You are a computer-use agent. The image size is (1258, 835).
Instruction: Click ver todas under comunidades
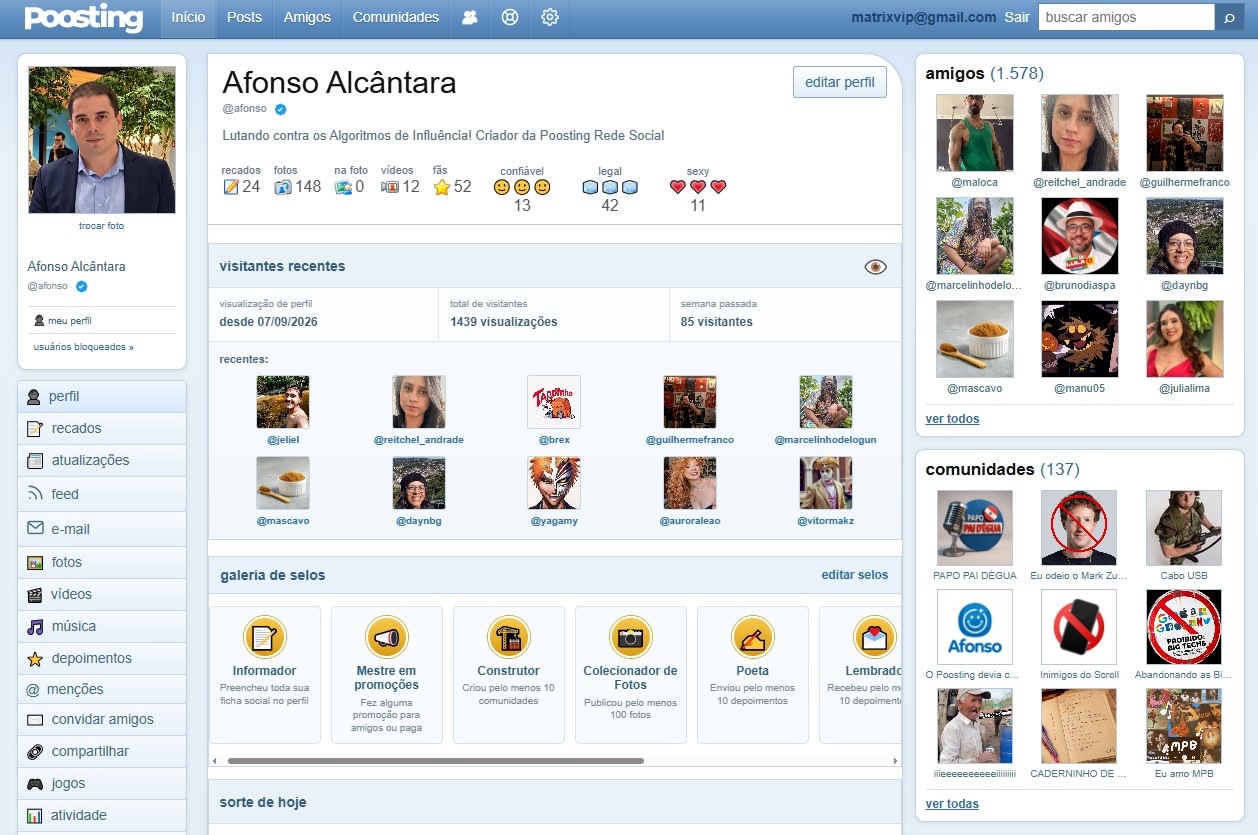point(952,804)
